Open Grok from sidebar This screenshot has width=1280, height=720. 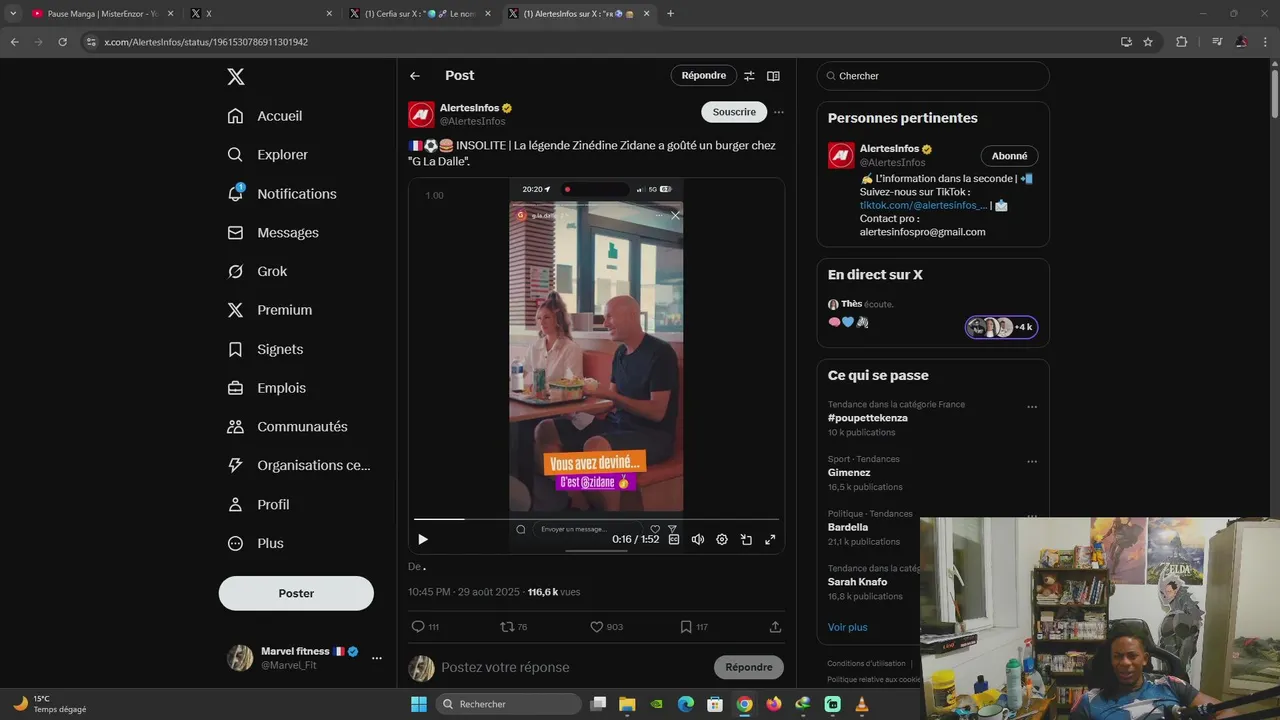point(257,271)
